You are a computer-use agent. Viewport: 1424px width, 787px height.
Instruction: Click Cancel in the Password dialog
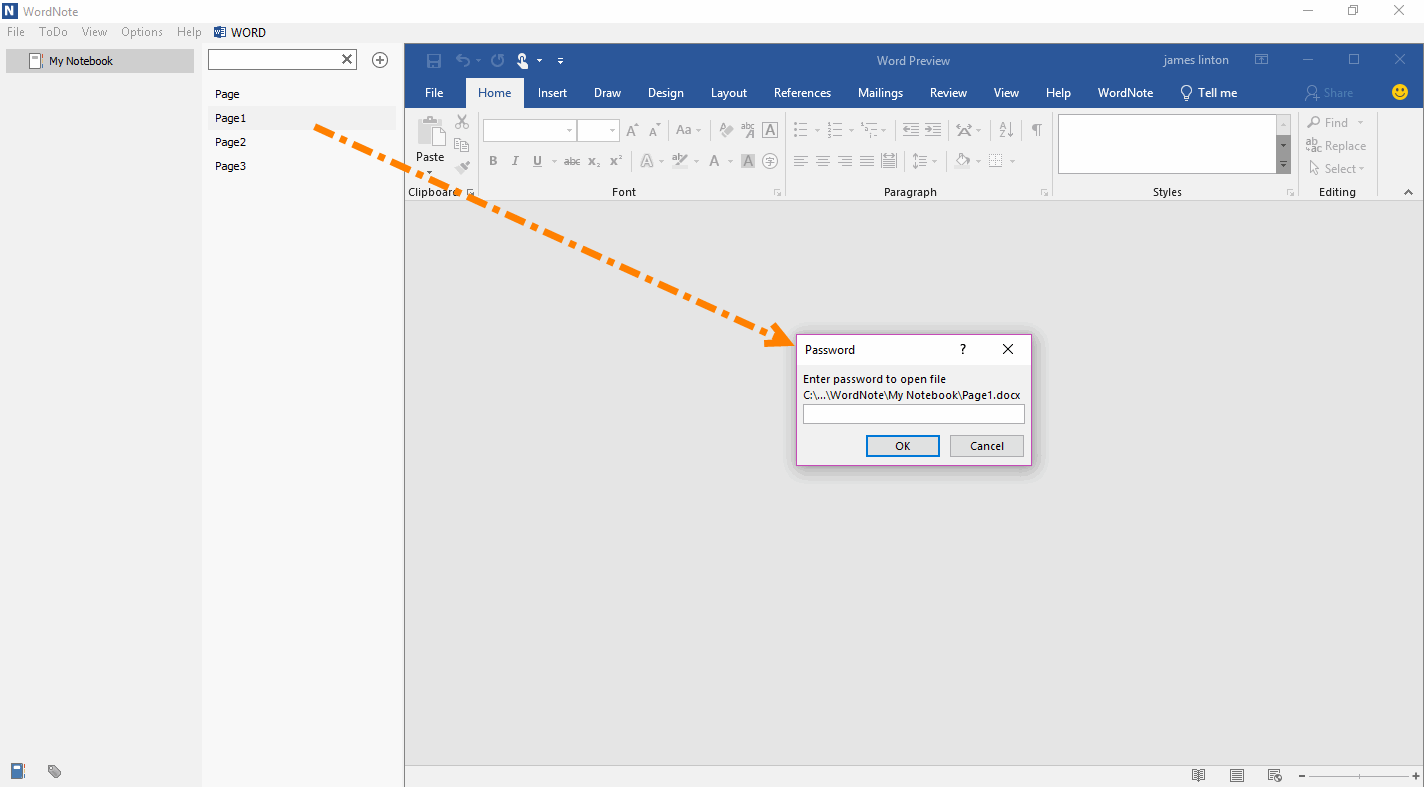coord(986,446)
